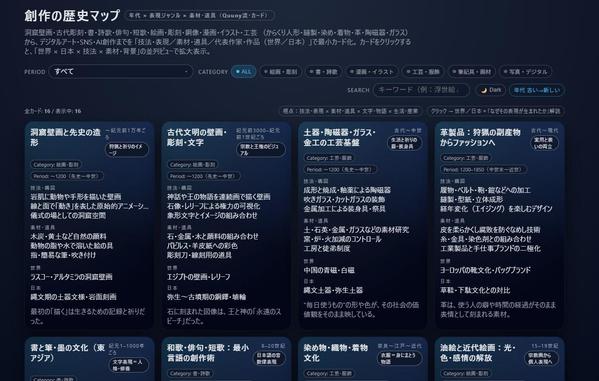This screenshot has width=599, height=381.
Task: Focus the SEARCH keyword input field
Action: click(x=421, y=90)
